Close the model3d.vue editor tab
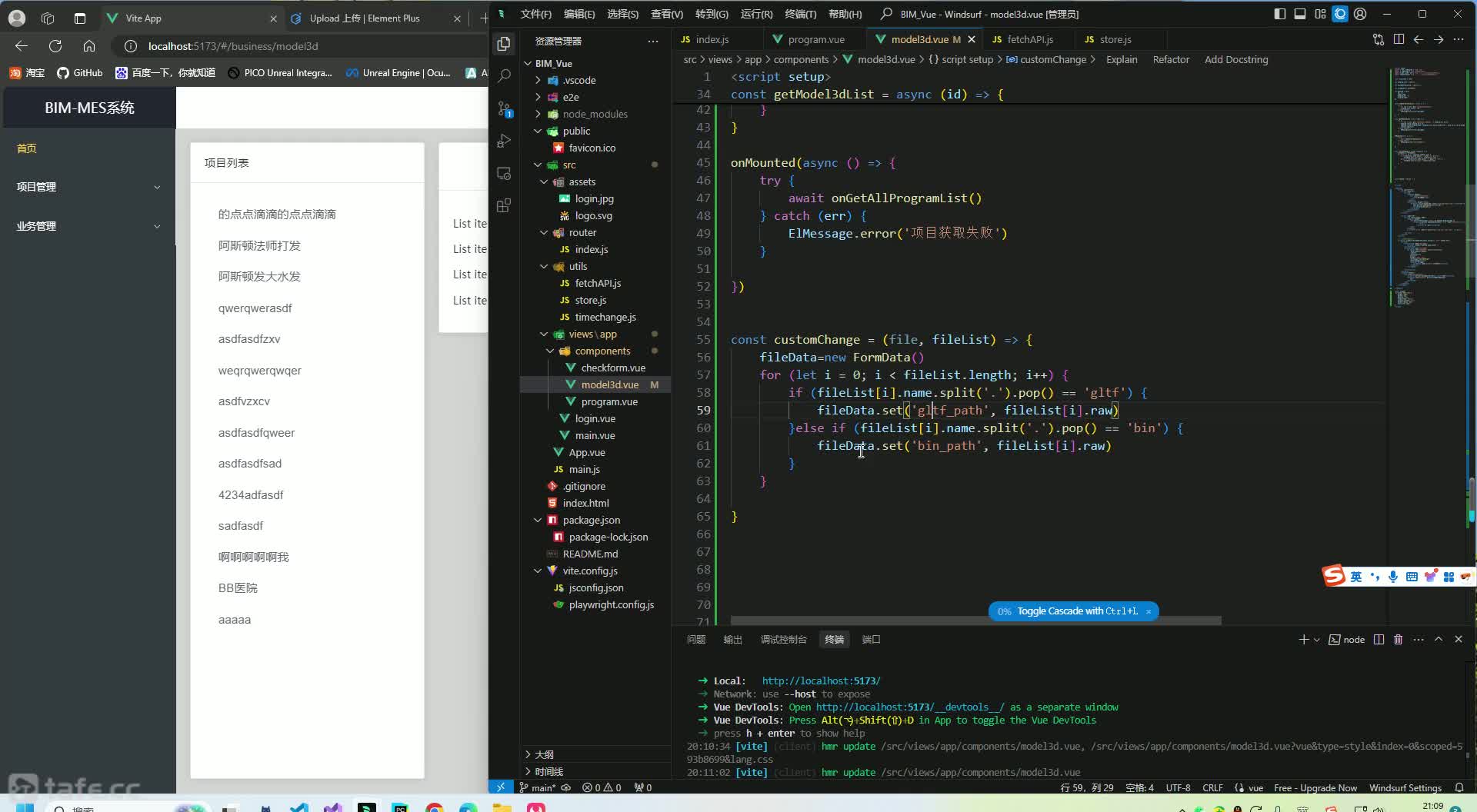 (972, 39)
